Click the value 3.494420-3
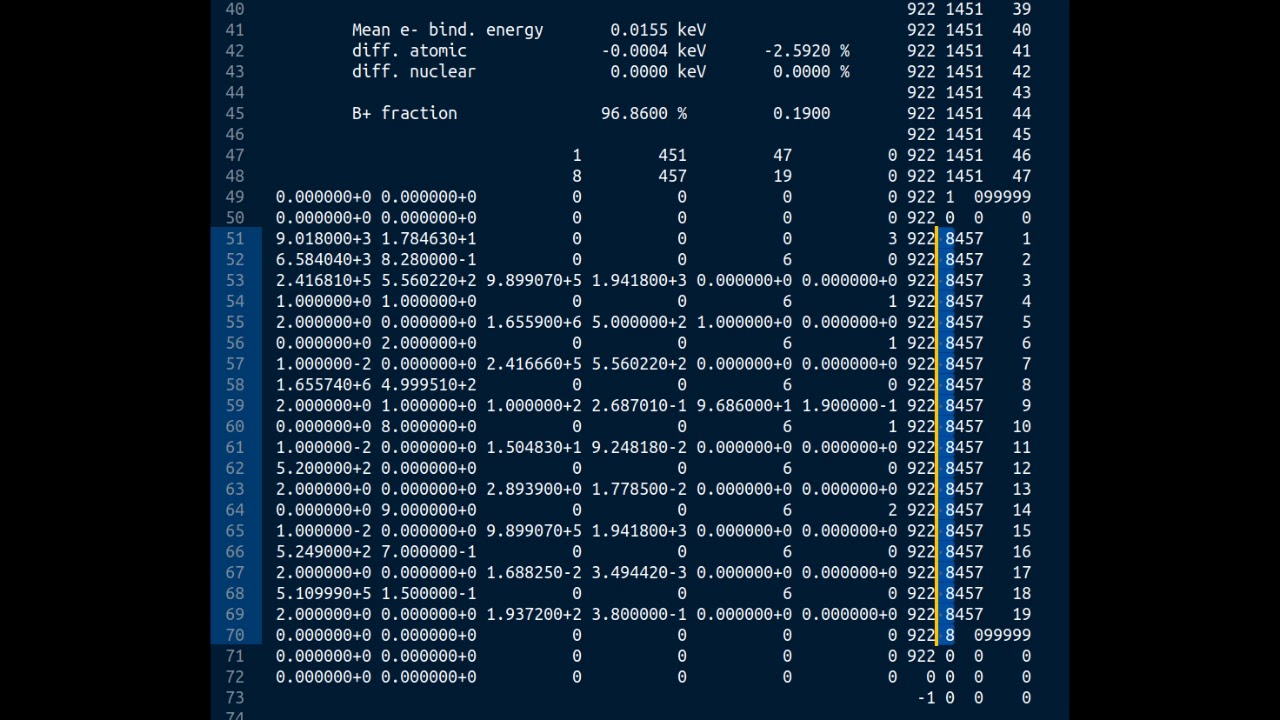Image resolution: width=1280 pixels, height=720 pixels. (639, 573)
